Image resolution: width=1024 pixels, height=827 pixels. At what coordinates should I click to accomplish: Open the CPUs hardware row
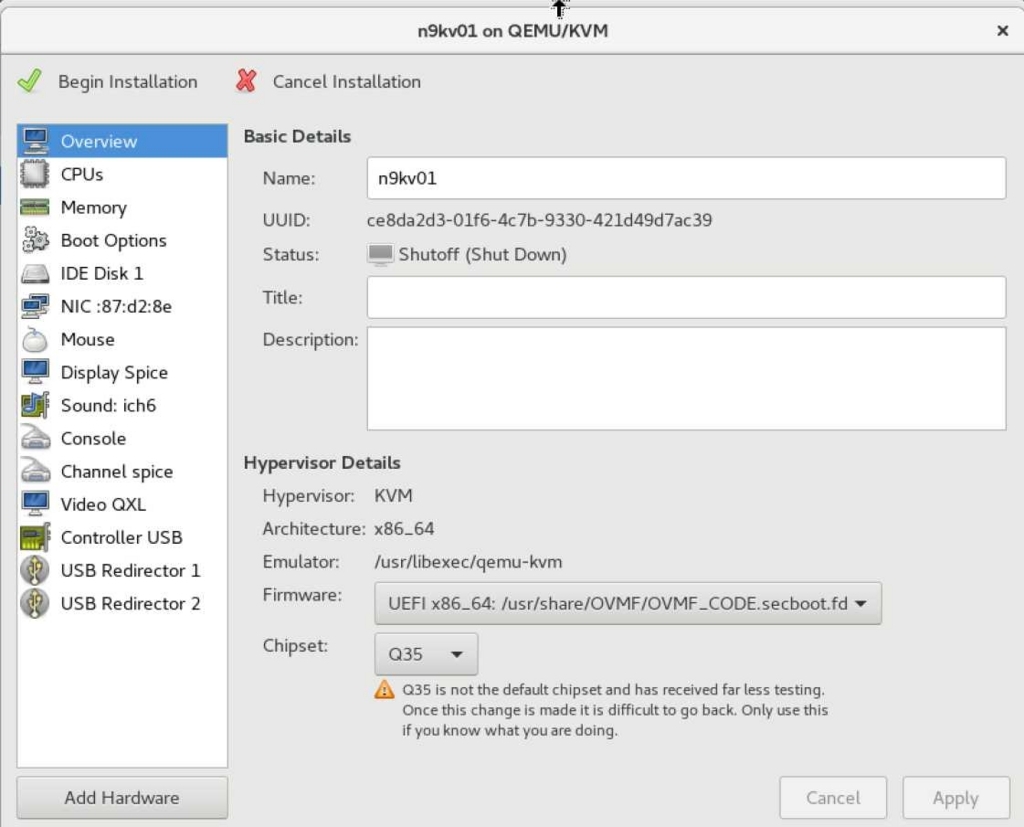pos(122,174)
